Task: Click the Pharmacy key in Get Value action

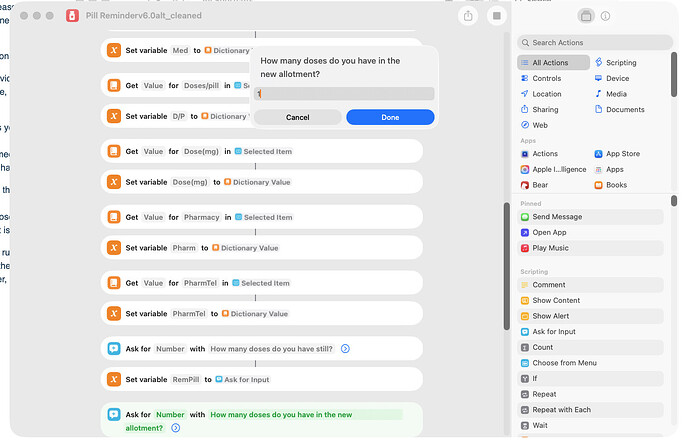Action: click(x=200, y=217)
